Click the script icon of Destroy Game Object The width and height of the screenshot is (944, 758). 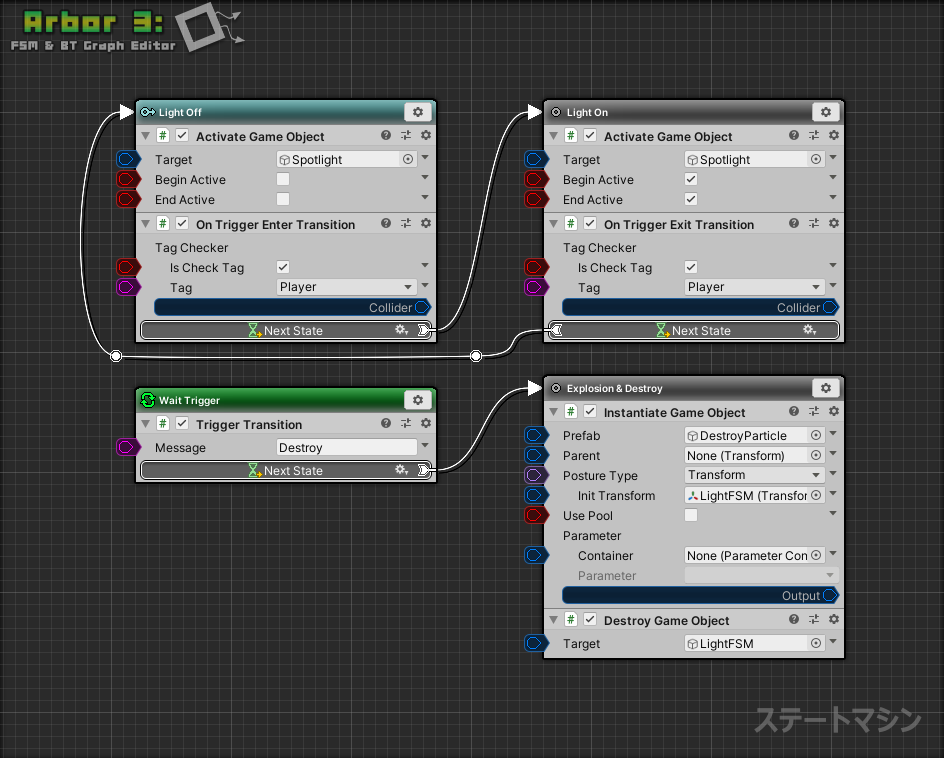pyautogui.click(x=570, y=620)
